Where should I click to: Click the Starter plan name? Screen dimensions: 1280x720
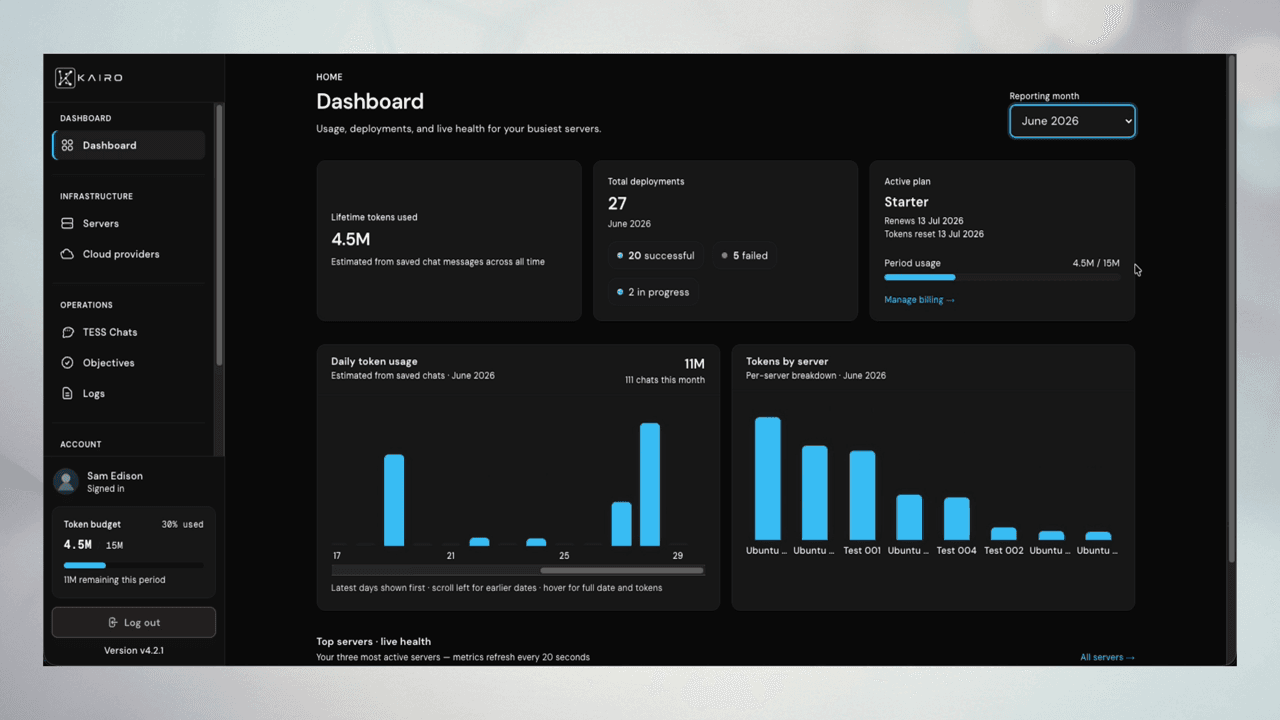(906, 202)
